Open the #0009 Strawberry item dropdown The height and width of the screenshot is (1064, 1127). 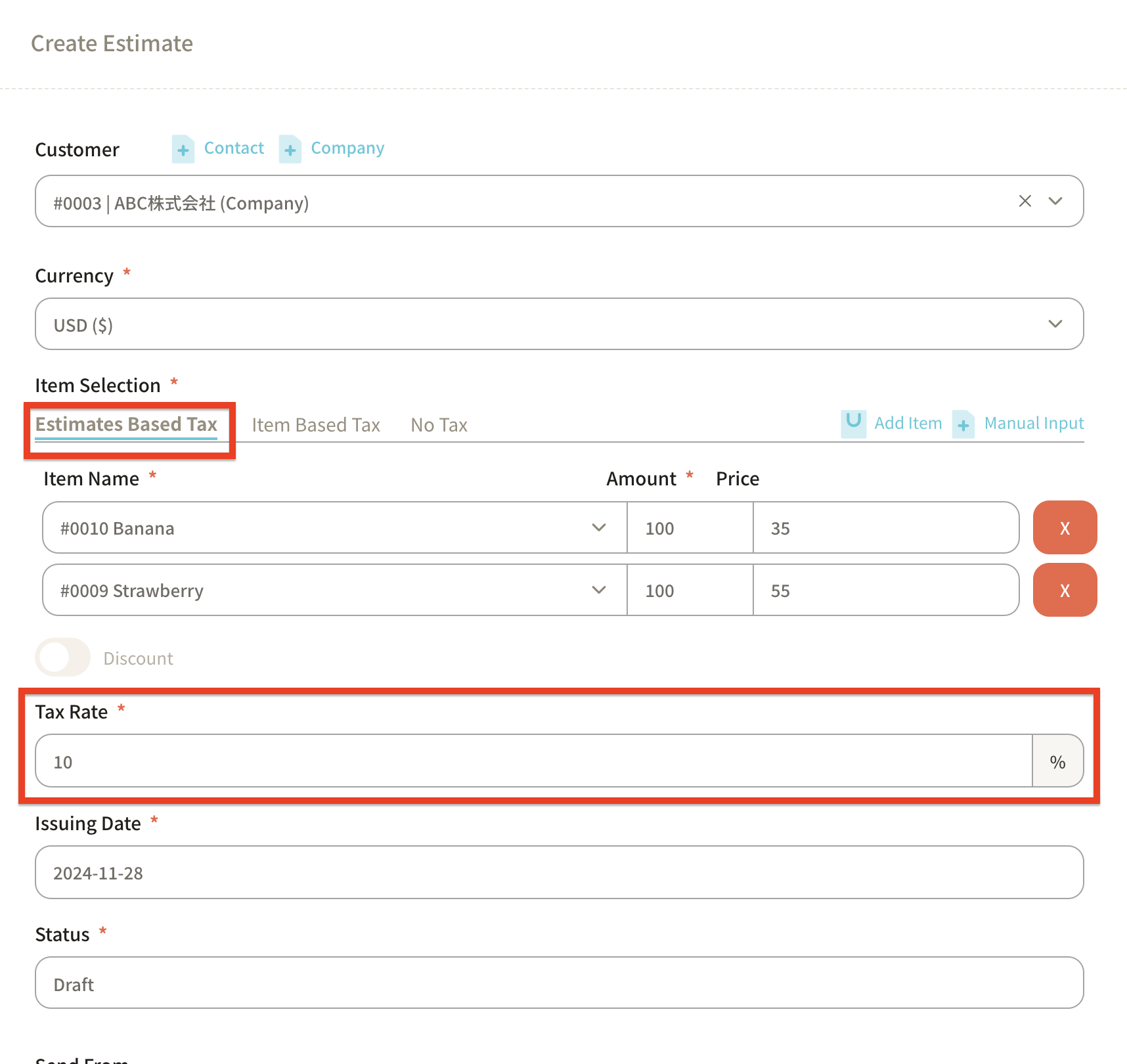(x=598, y=590)
